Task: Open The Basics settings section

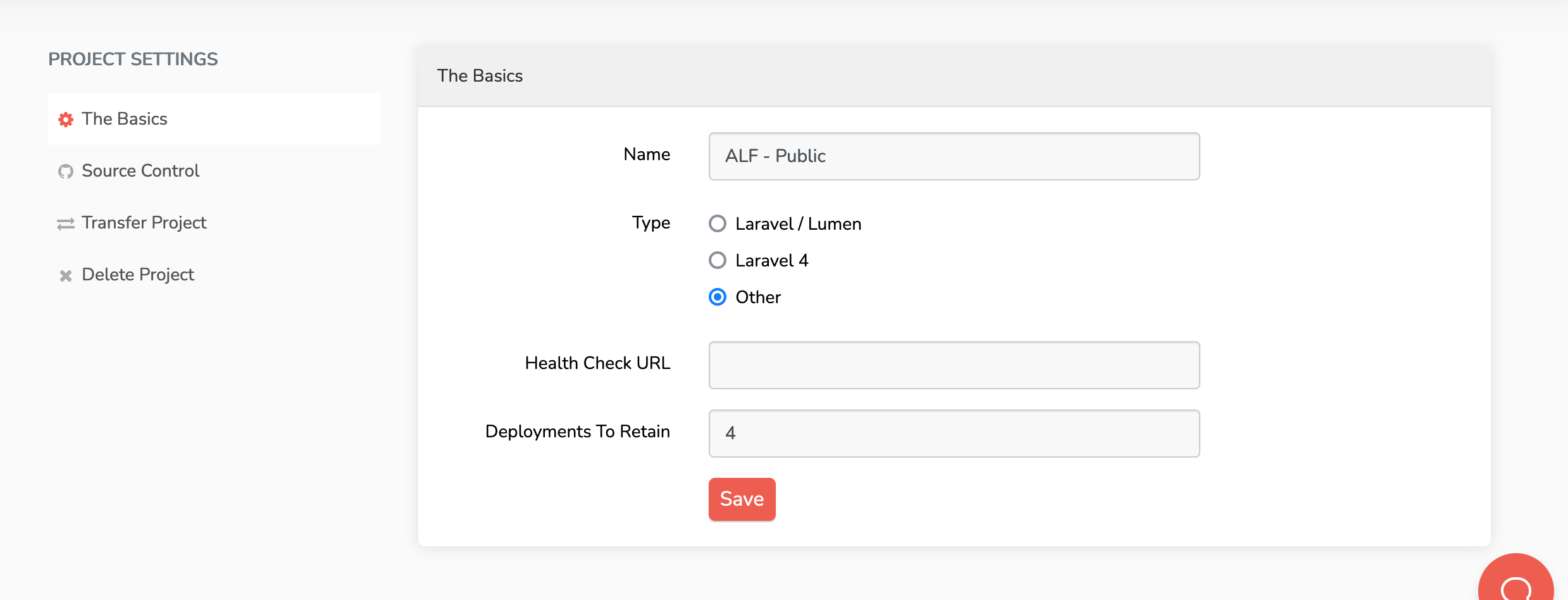Action: click(x=125, y=119)
